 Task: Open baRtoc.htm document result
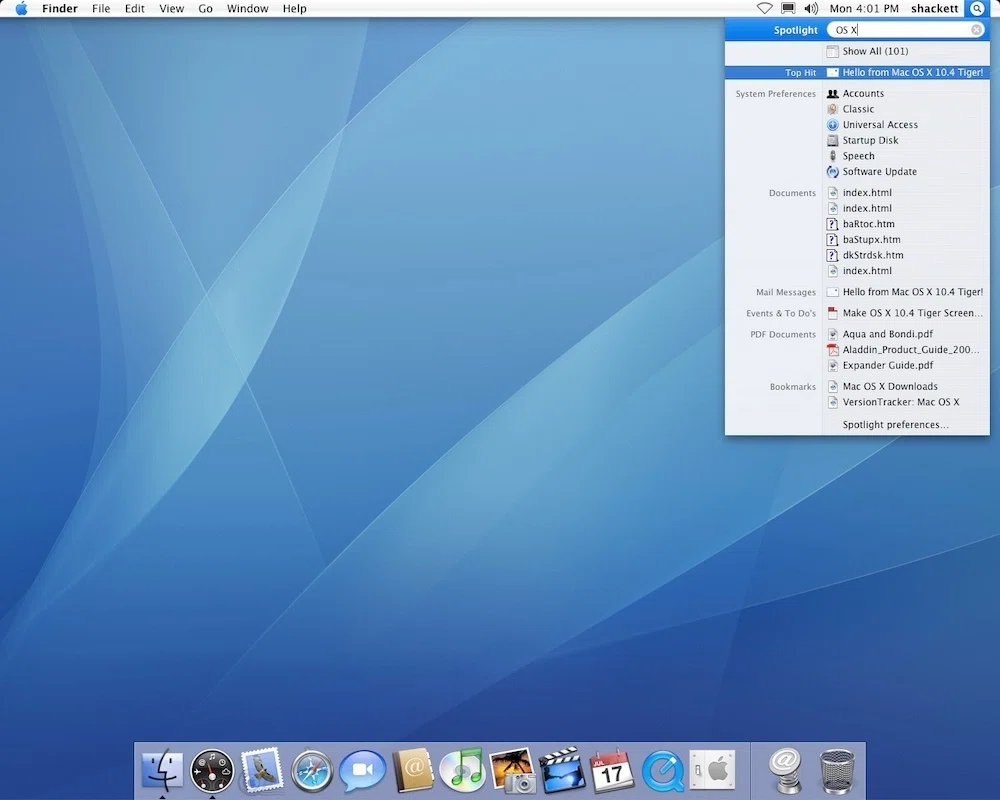[x=906, y=224]
